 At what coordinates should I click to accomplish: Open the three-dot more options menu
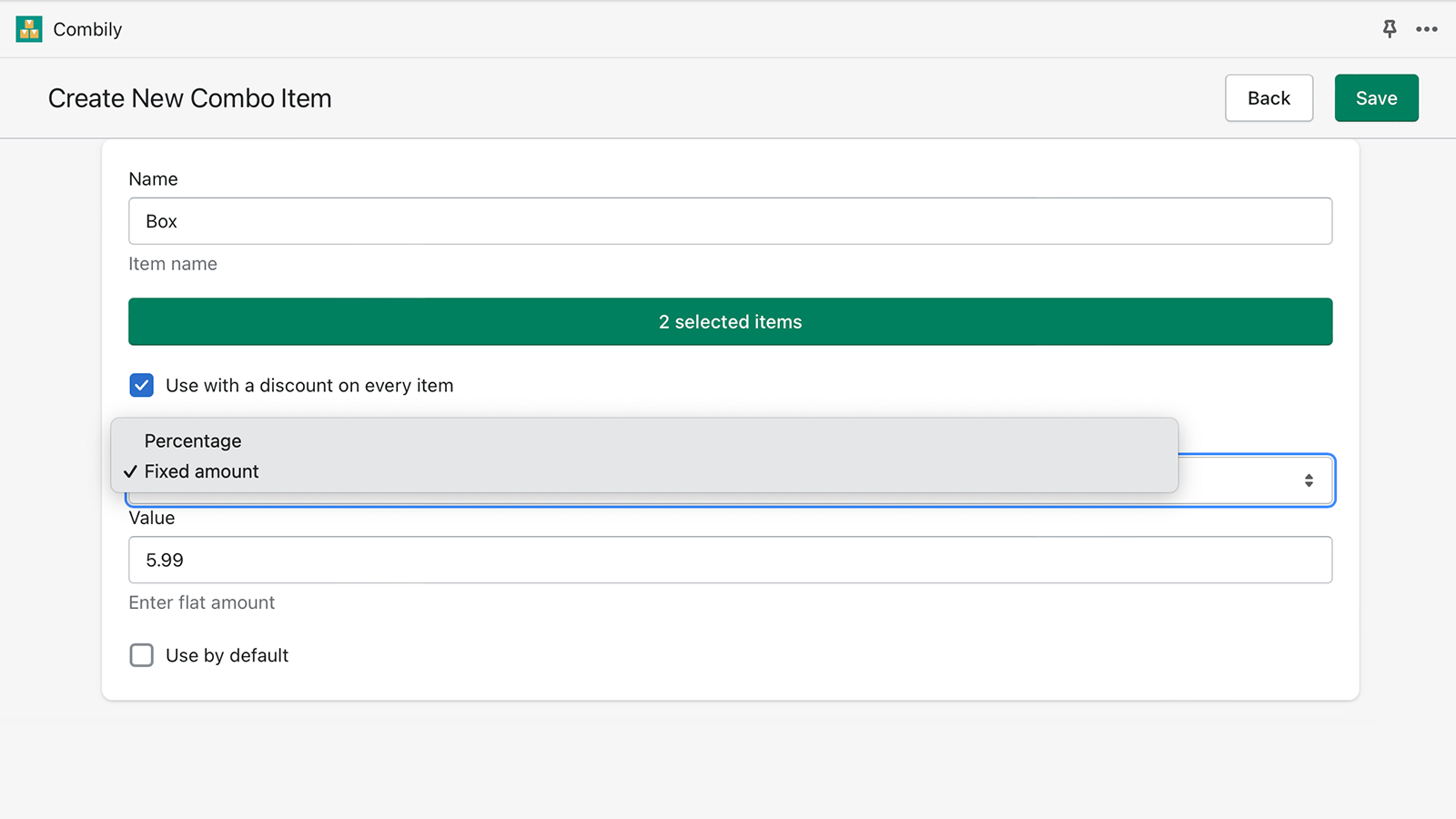point(1427,29)
